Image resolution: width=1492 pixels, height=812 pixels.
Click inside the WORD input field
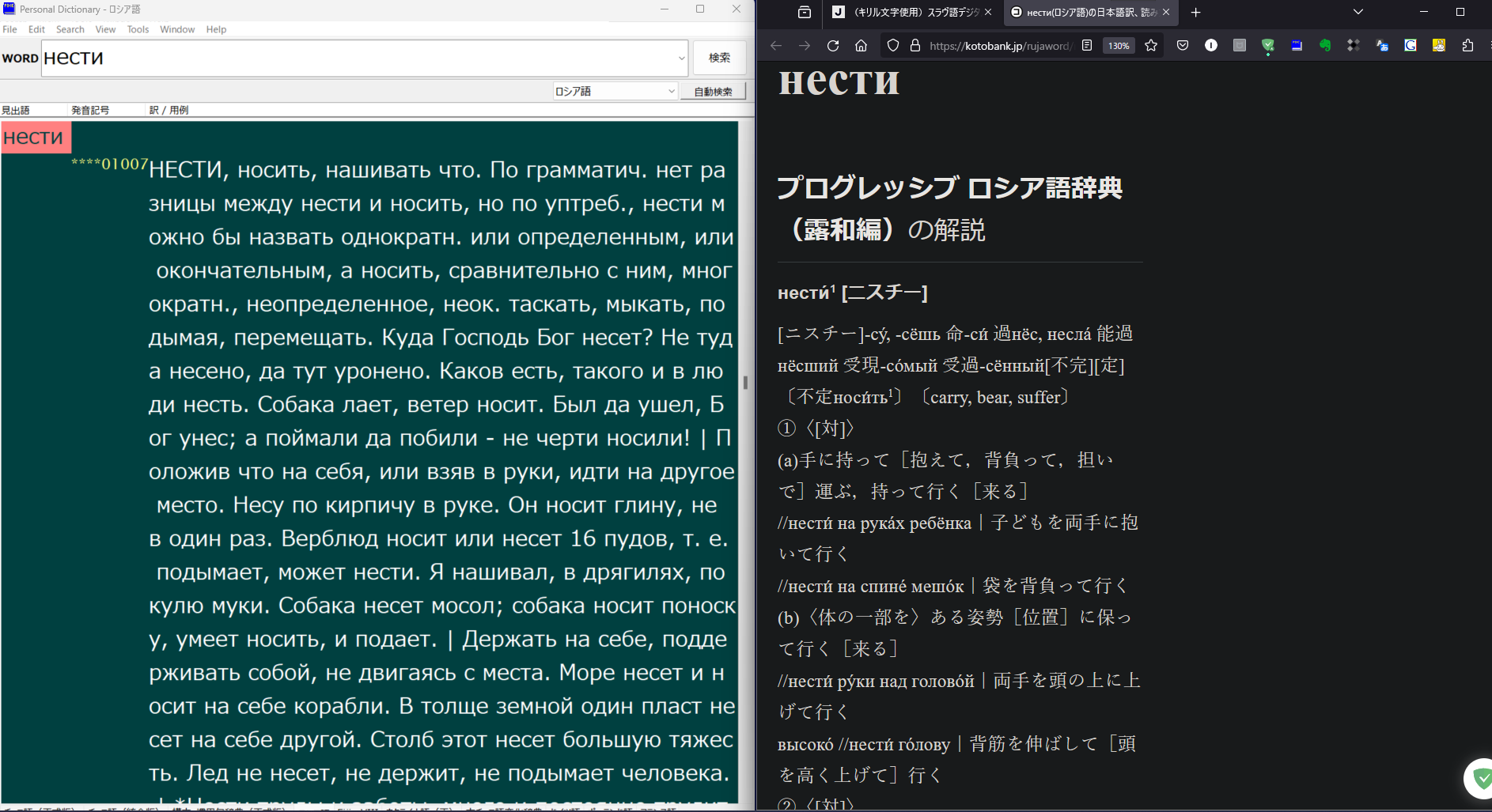pyautogui.click(x=316, y=58)
